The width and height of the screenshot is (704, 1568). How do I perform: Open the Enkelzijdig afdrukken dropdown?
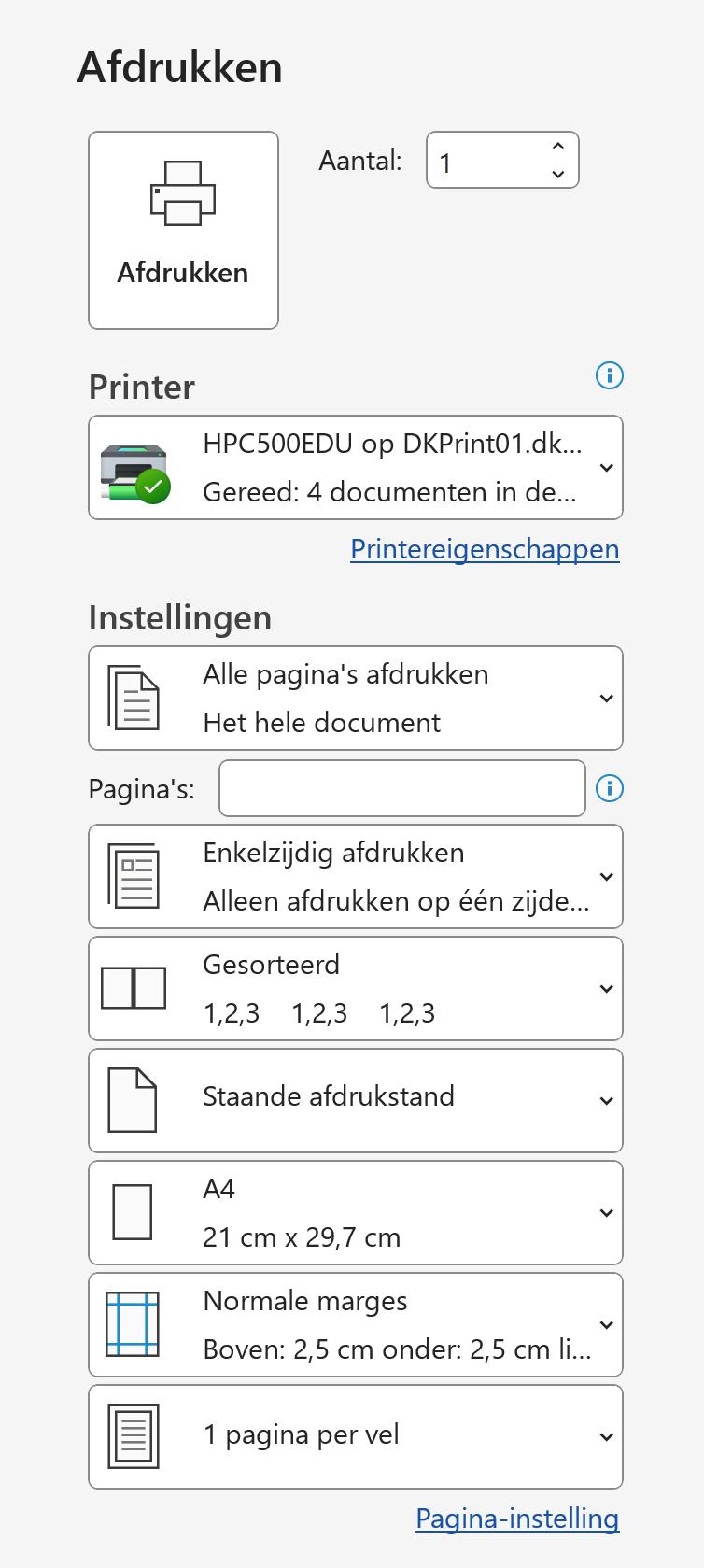(606, 877)
